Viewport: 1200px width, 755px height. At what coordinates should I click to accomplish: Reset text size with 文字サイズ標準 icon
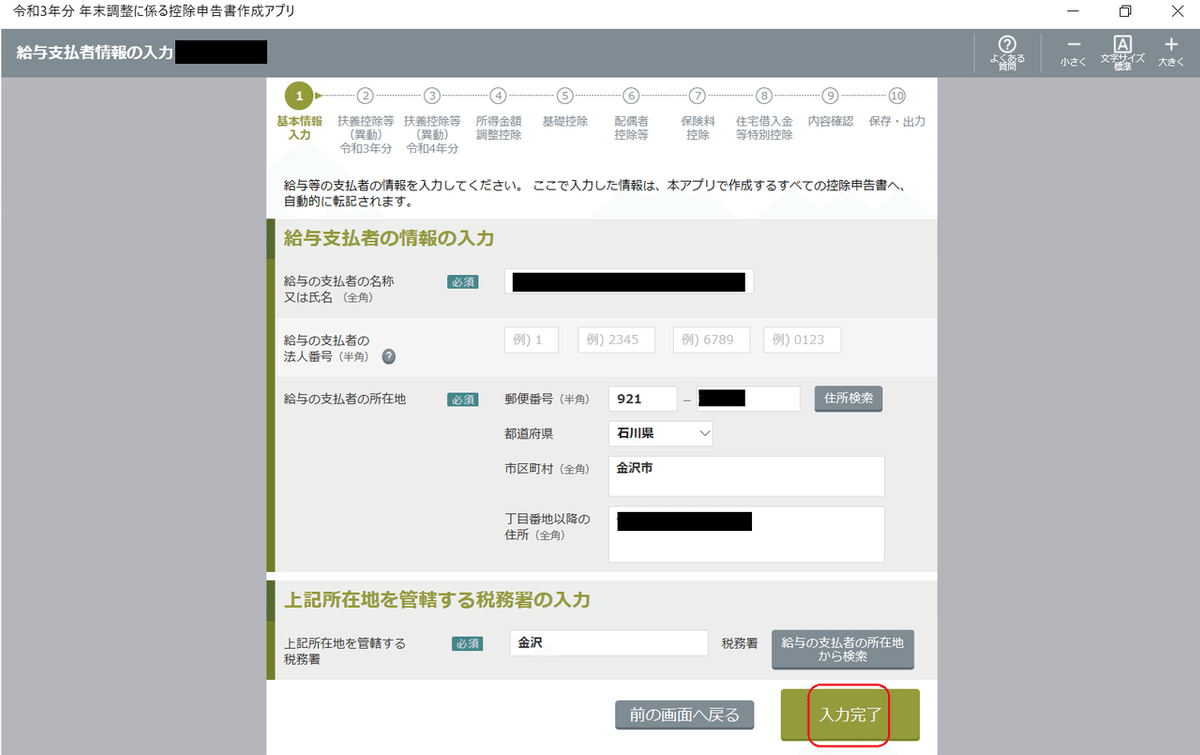tap(1121, 50)
